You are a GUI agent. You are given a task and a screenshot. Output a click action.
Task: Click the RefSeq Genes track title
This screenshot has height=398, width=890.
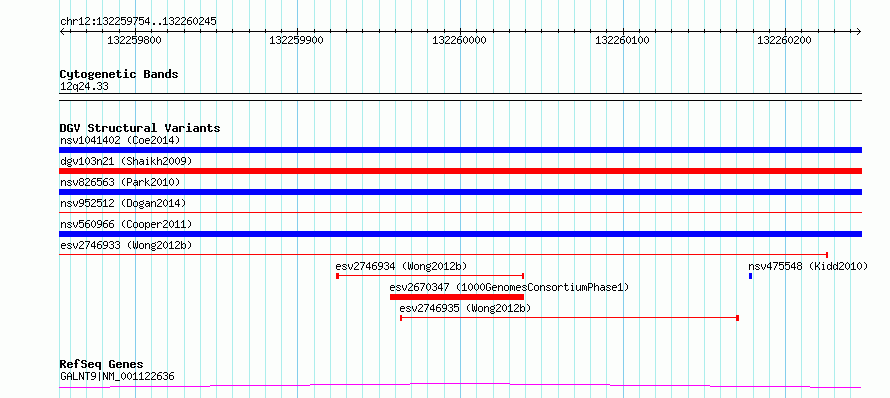click(102, 364)
